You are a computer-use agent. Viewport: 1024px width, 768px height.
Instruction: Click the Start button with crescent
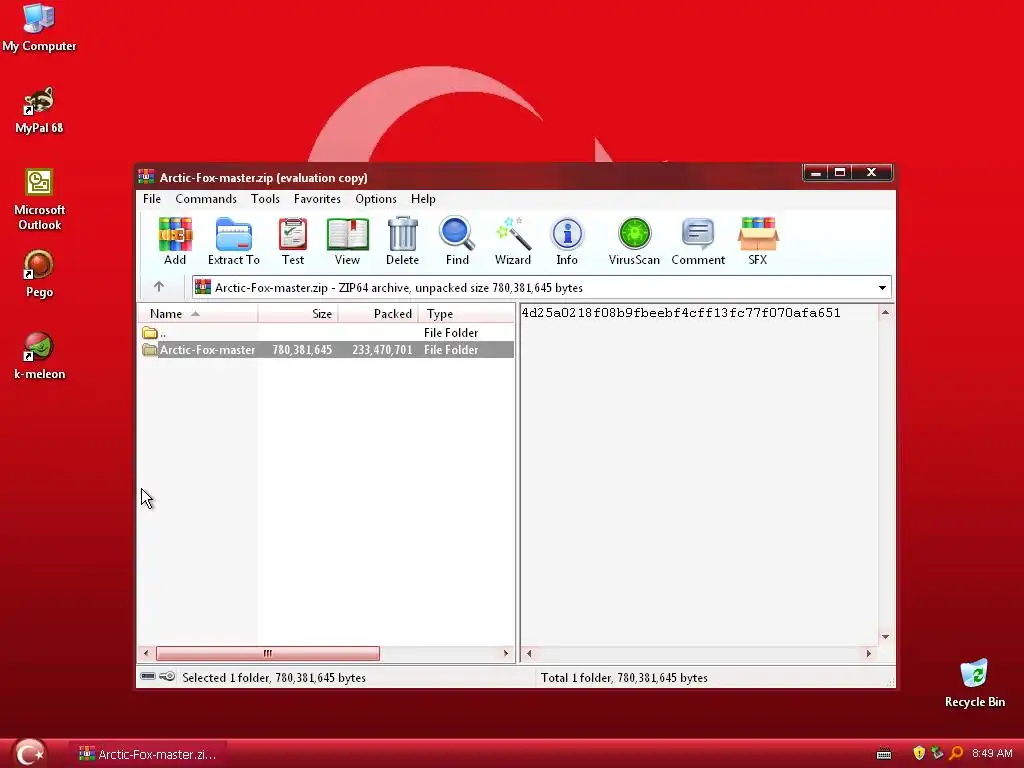pos(30,753)
